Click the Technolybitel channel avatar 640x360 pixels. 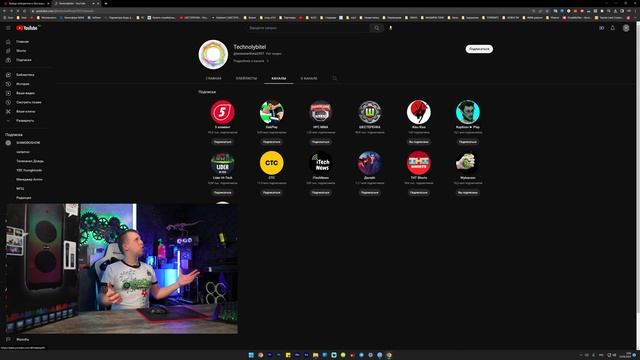point(213,54)
